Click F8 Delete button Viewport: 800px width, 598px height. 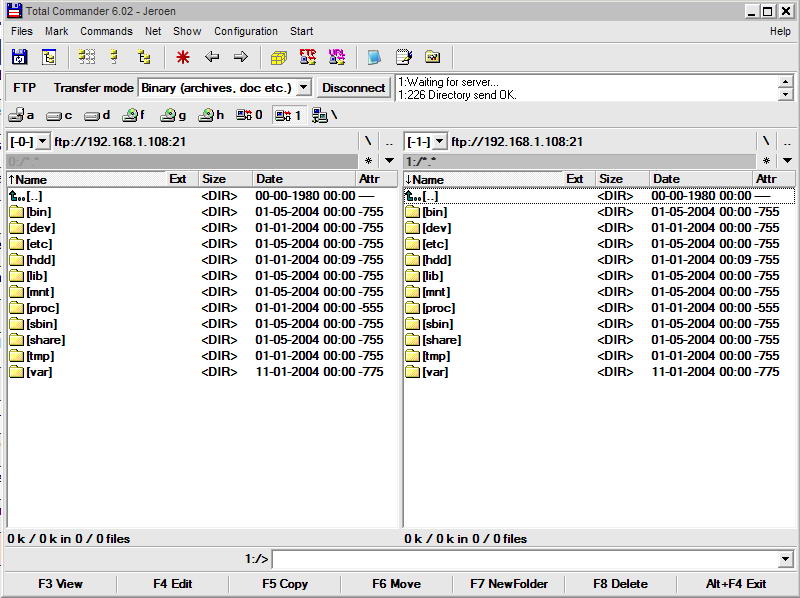(x=620, y=584)
